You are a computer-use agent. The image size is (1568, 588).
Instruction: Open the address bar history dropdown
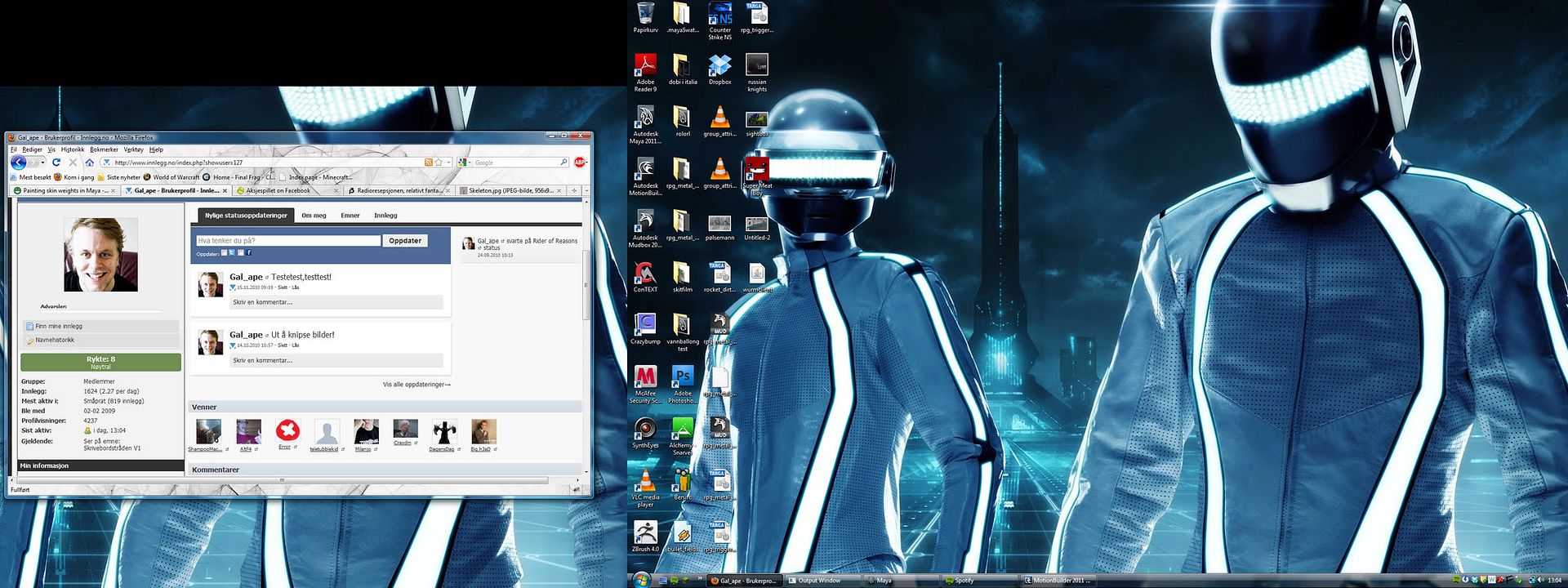(448, 163)
